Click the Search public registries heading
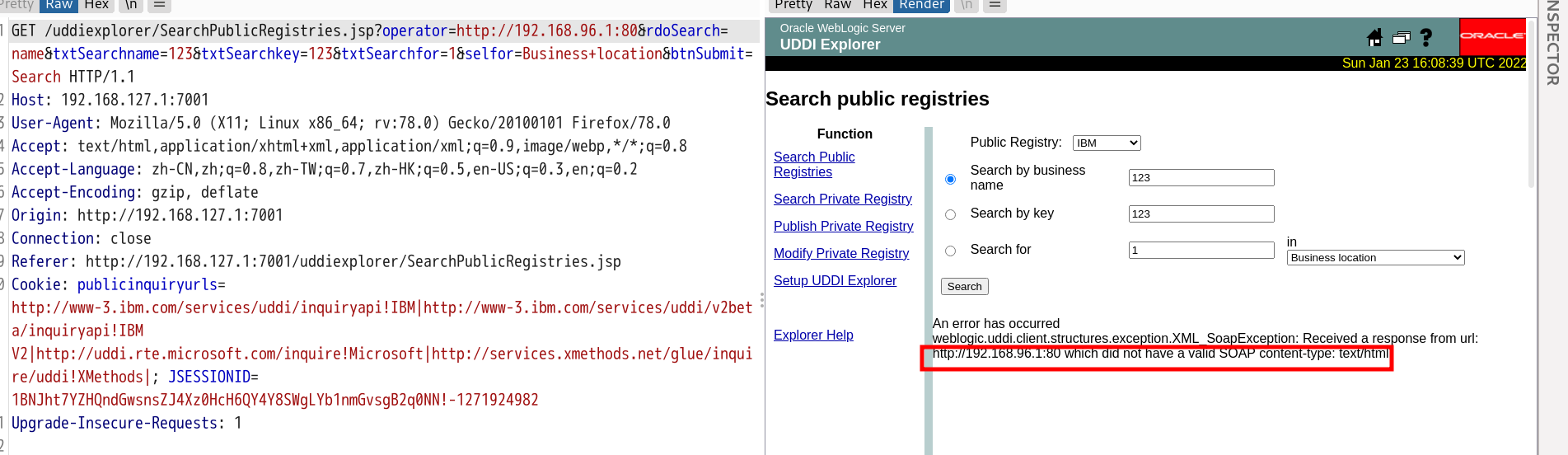This screenshot has width=1568, height=455. click(877, 99)
